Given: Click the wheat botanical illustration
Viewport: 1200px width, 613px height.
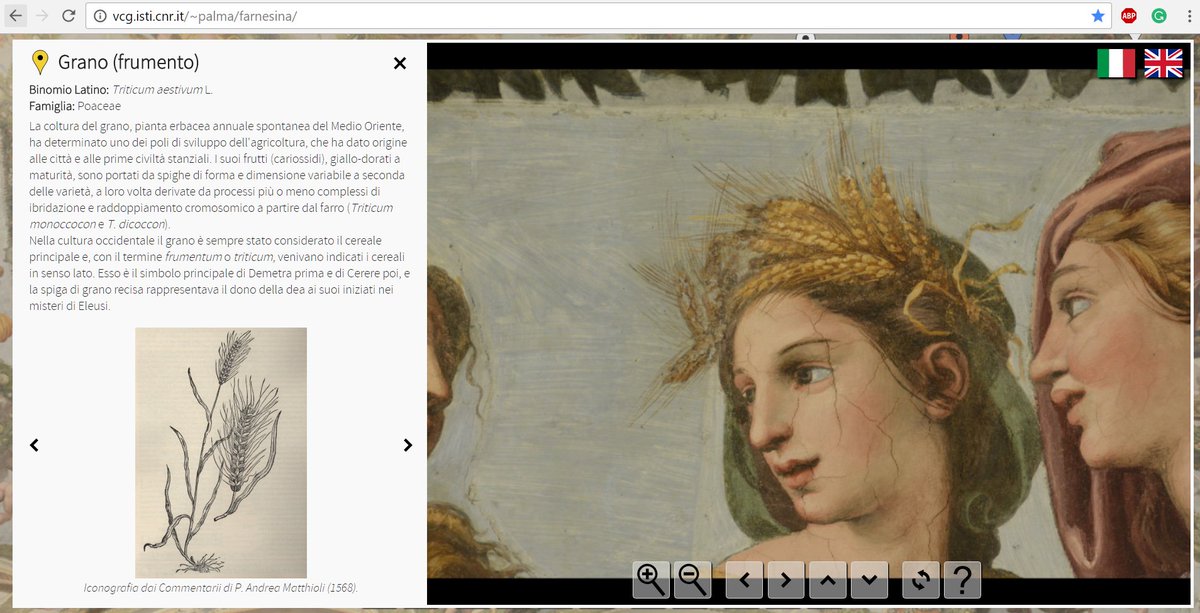Looking at the screenshot, I should tap(221, 452).
